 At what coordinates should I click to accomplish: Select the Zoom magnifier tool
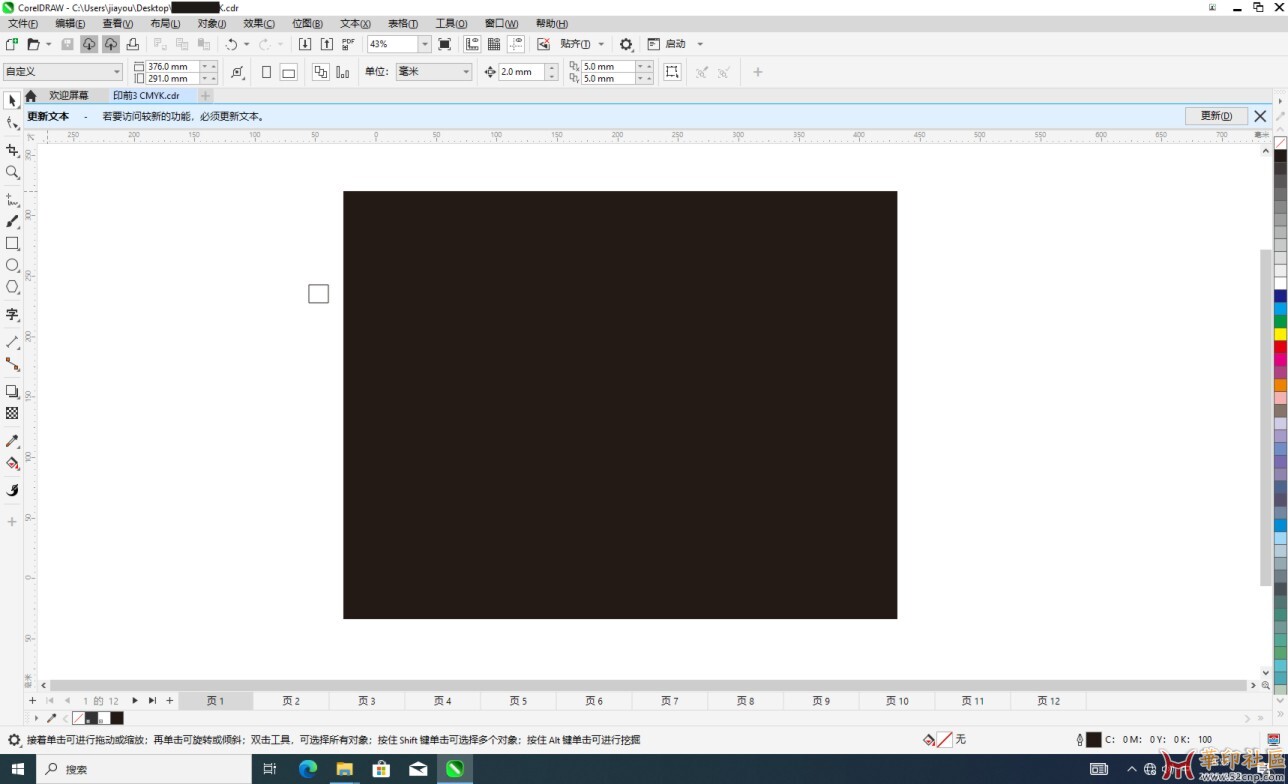(12, 172)
